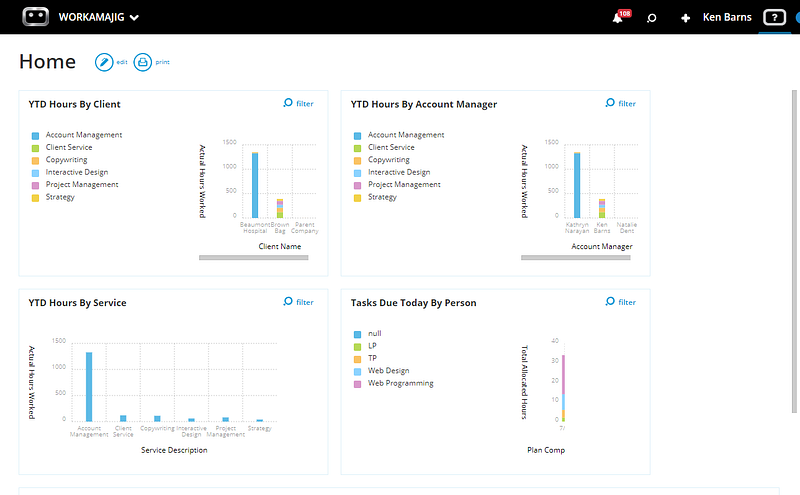
Task: Expand the WORKAMAJIG menu dropdown arrow
Action: pyautogui.click(x=134, y=18)
